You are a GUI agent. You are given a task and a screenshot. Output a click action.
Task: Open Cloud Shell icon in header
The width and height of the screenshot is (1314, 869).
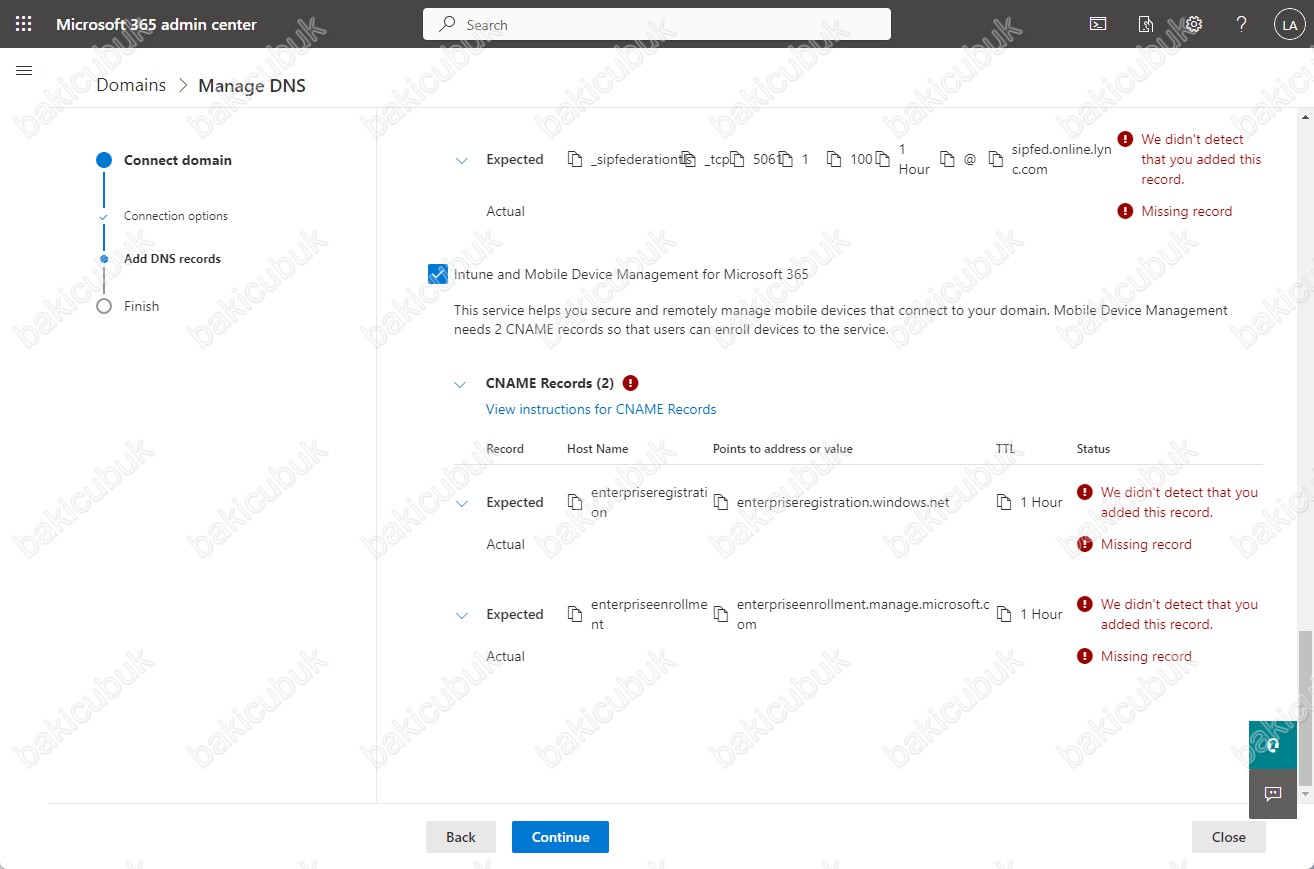click(x=1098, y=24)
